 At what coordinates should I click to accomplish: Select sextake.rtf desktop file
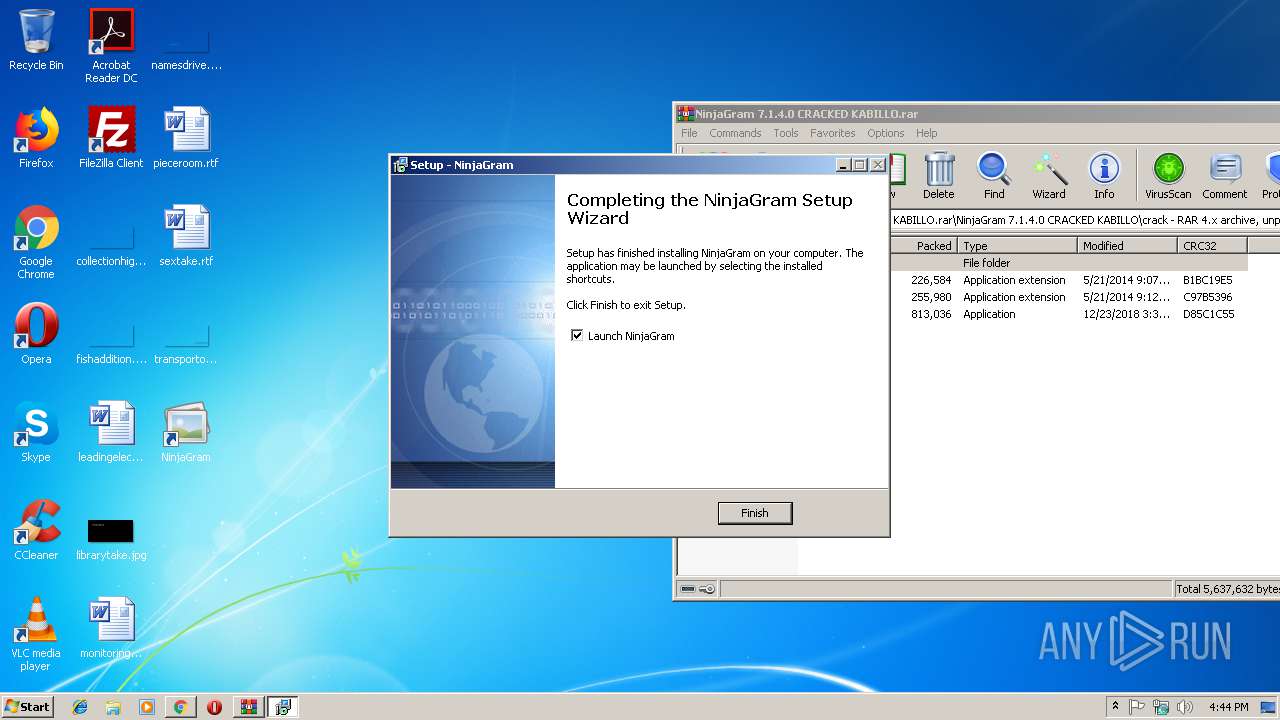pos(186,236)
